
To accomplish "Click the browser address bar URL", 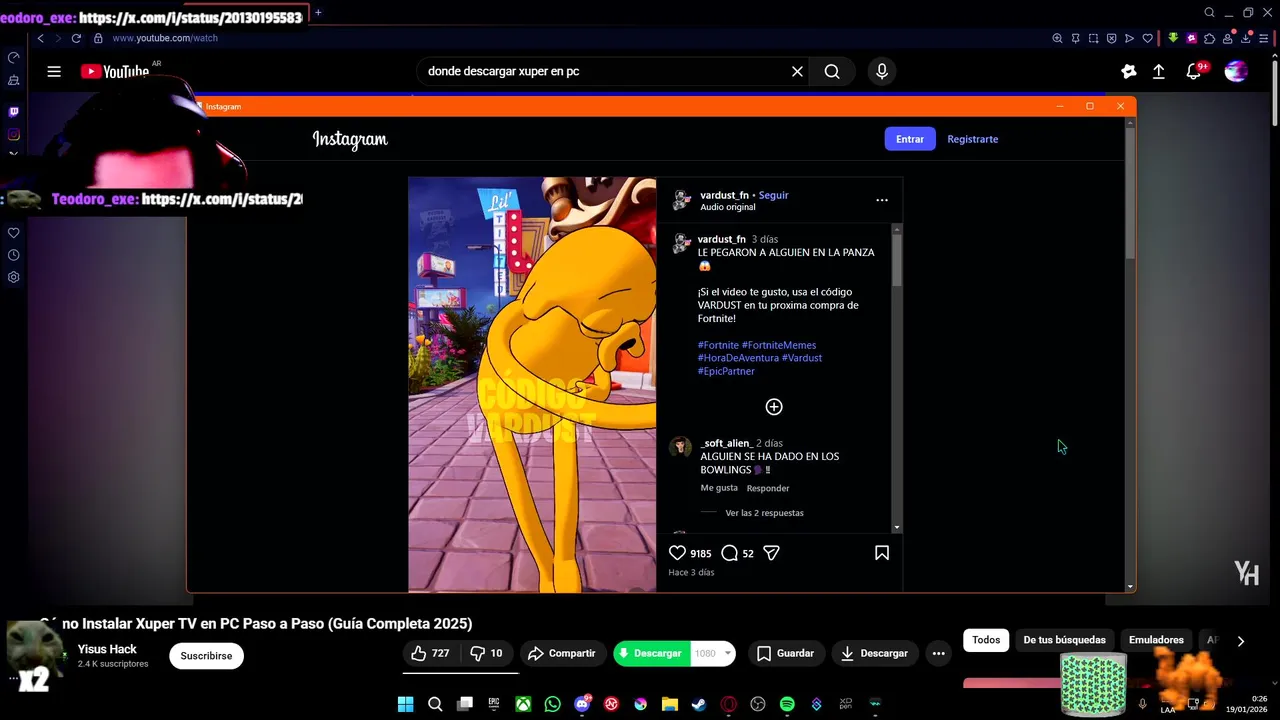I will (x=165, y=38).
